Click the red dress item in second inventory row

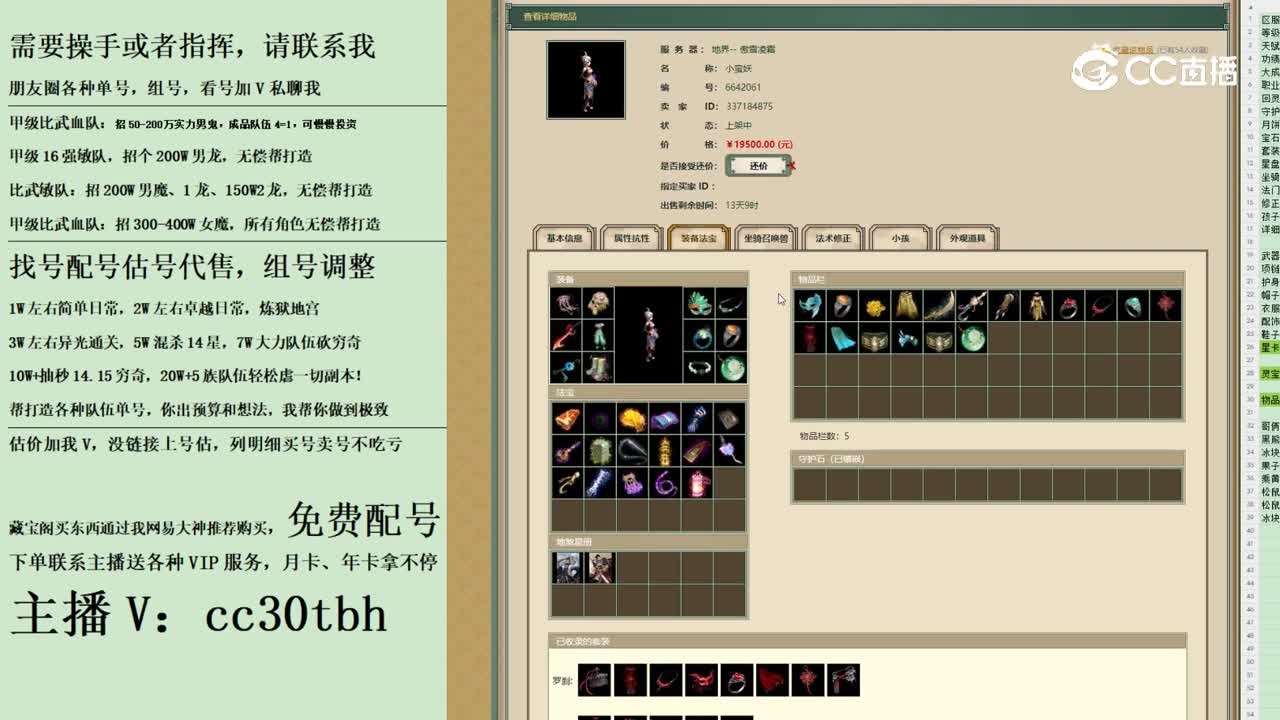(x=810, y=338)
